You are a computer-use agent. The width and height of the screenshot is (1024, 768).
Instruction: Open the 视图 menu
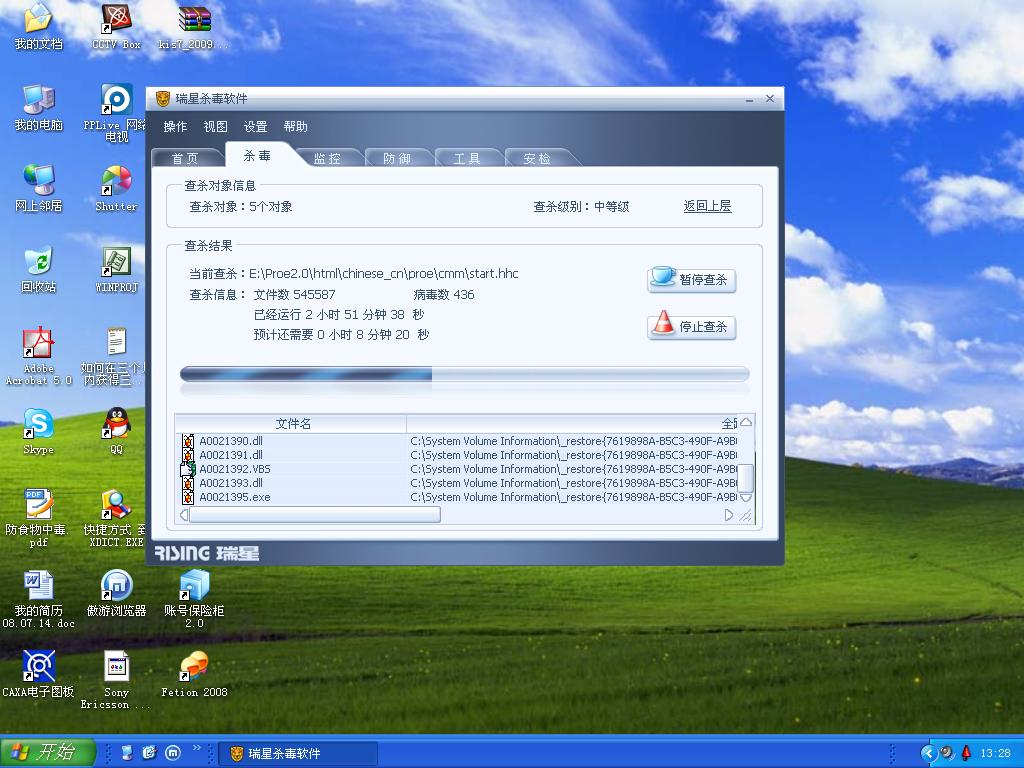tap(215, 127)
